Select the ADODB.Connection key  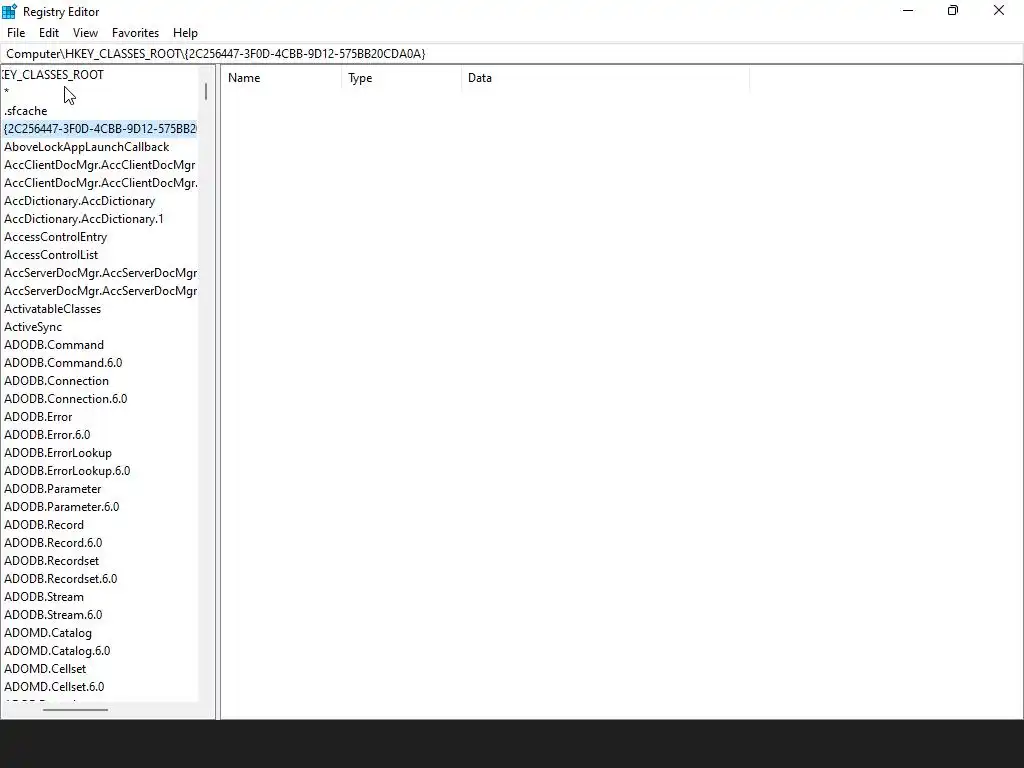tap(56, 381)
